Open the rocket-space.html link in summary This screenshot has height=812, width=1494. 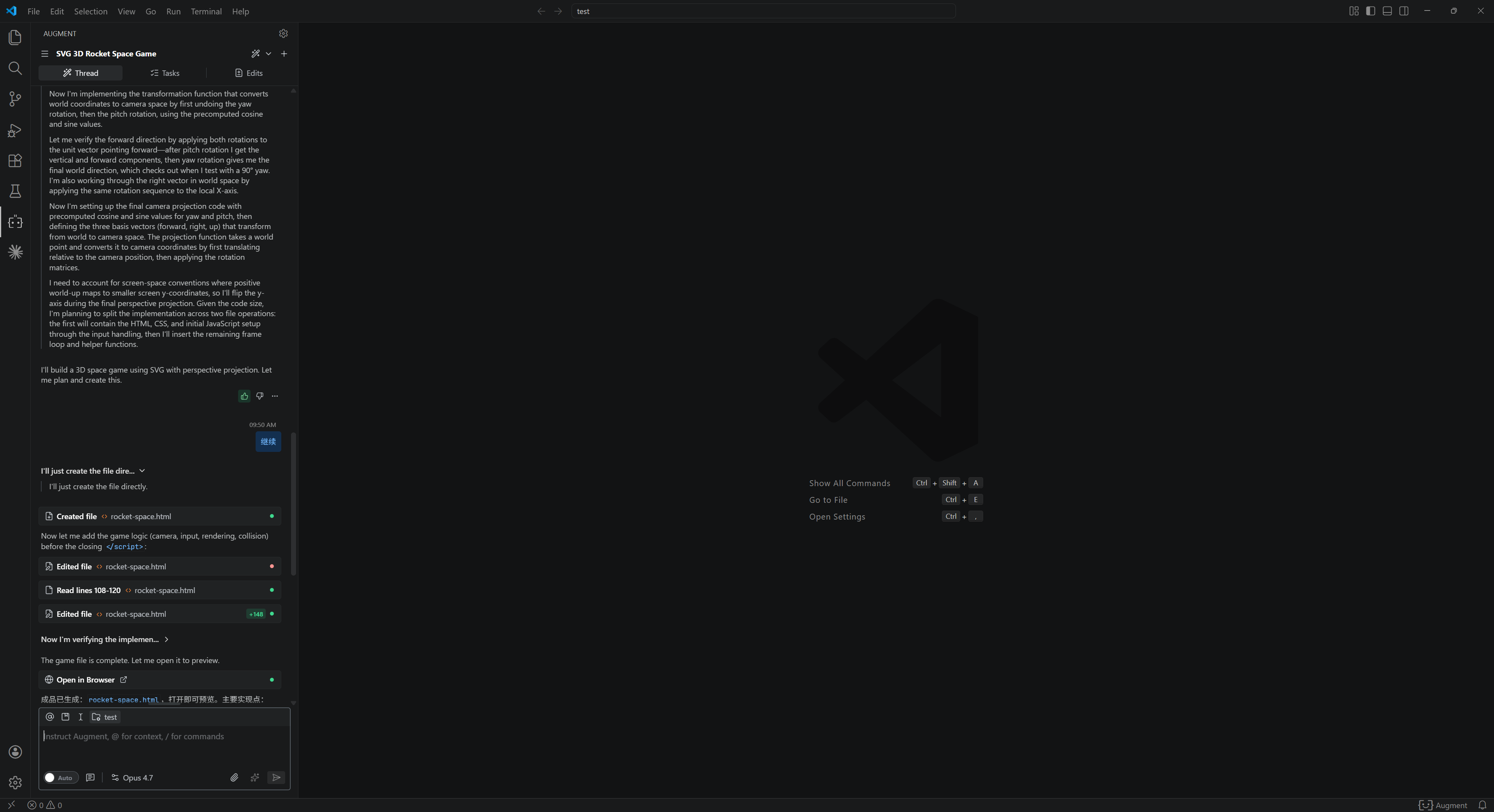(x=124, y=700)
